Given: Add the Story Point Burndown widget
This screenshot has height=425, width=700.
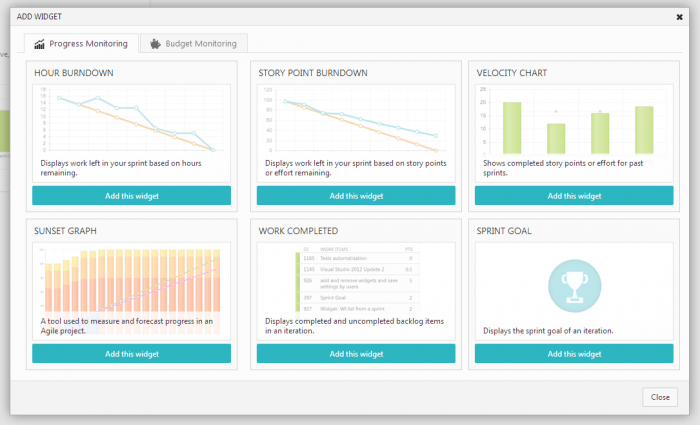Looking at the screenshot, I should click(355, 195).
